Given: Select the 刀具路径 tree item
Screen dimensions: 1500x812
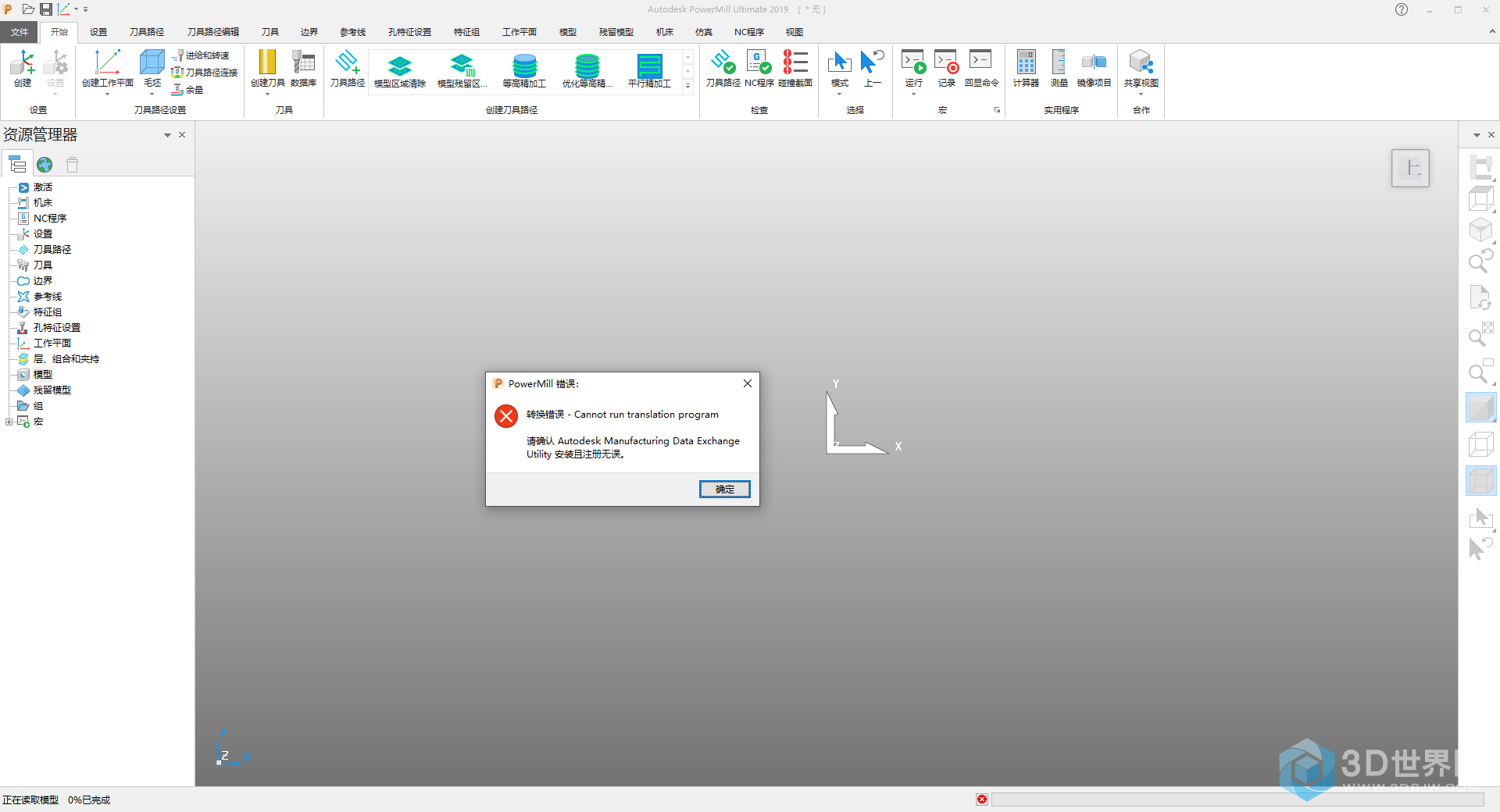Looking at the screenshot, I should click(52, 250).
